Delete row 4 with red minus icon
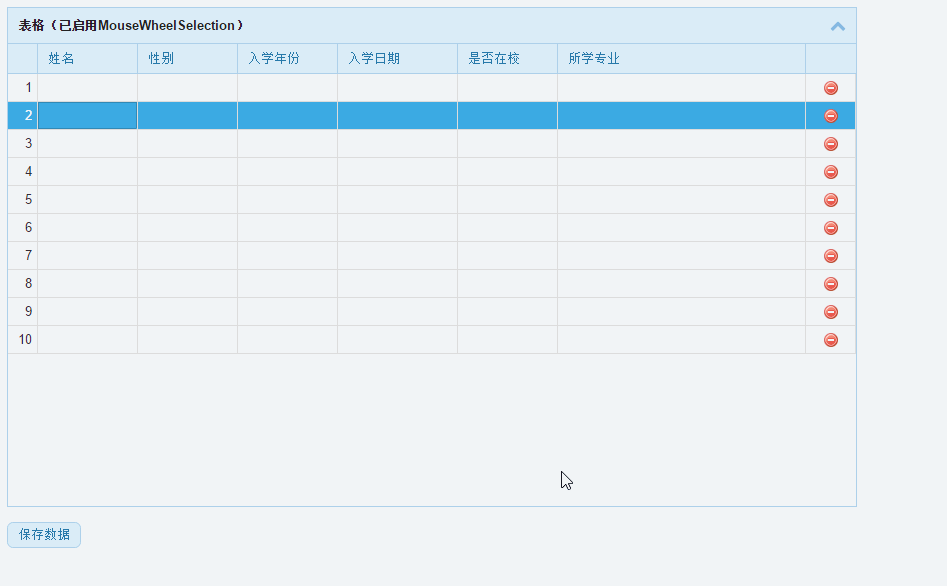This screenshot has width=947, height=586. click(x=830, y=172)
